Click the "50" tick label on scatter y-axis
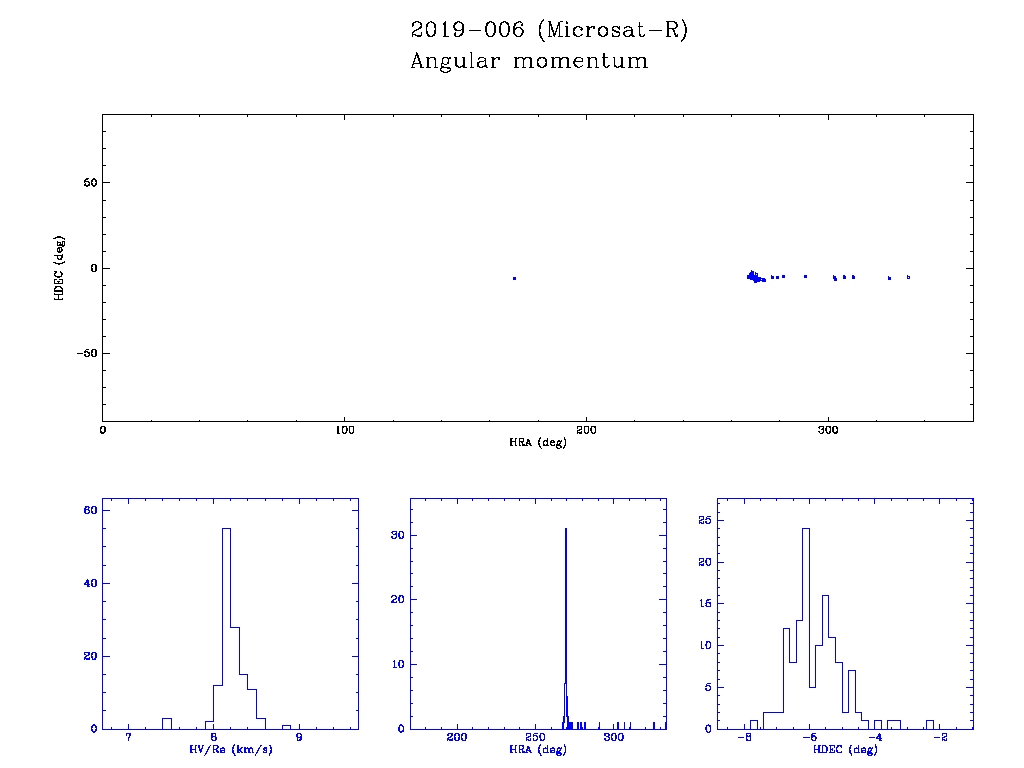This screenshot has height=768, width=1024. pyautogui.click(x=87, y=183)
